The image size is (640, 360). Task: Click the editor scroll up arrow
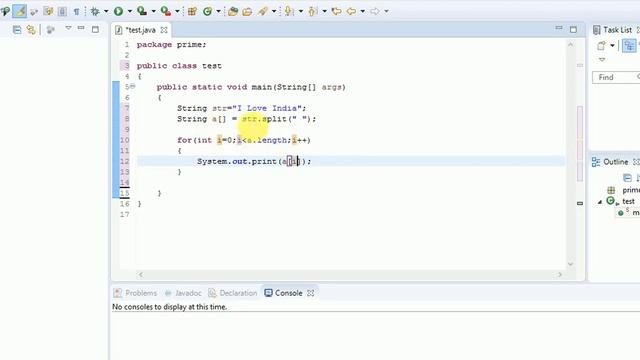coord(571,44)
